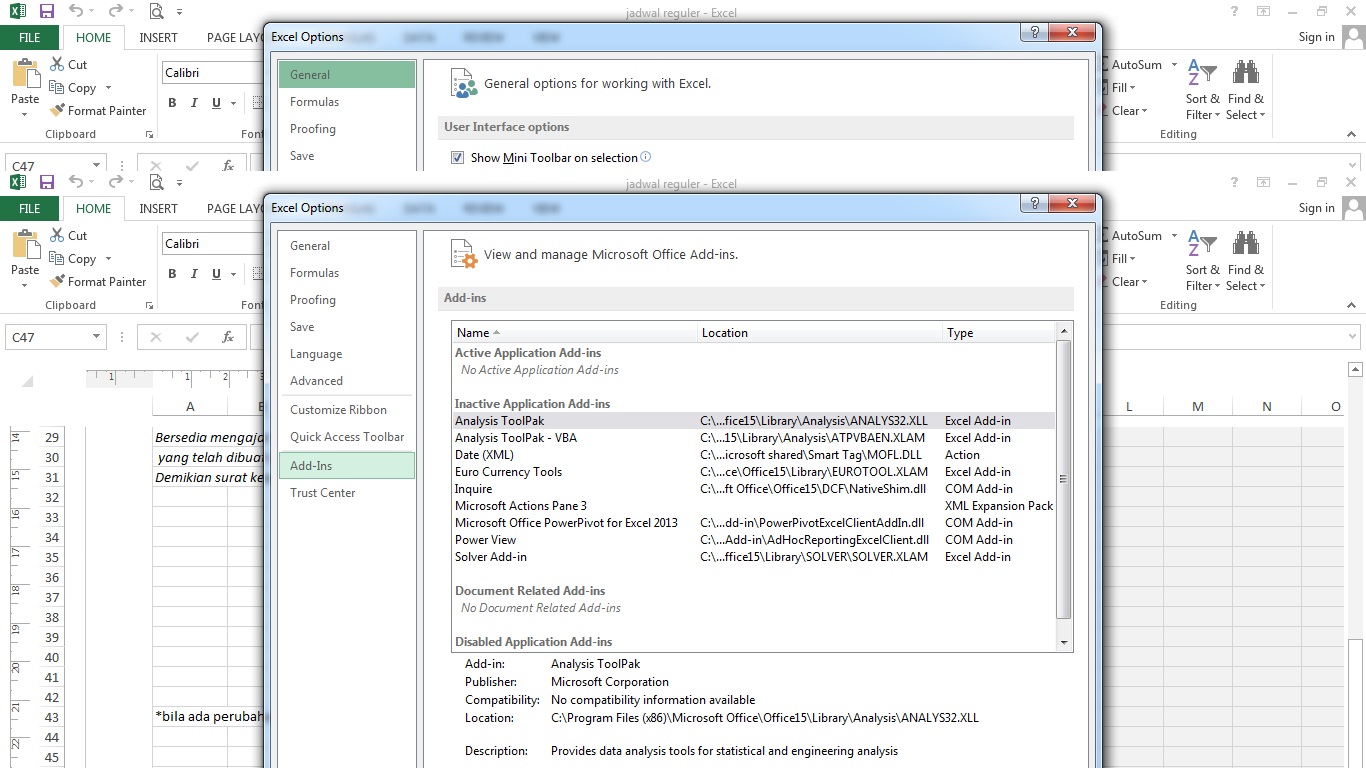Open FILE tab behind the Add-ins dialog
The image size is (1366, 768).
(30, 208)
